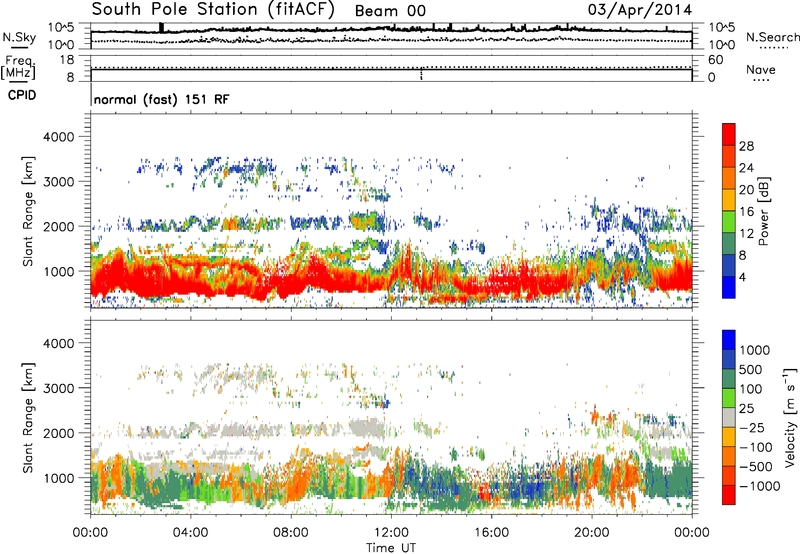Screen dimensions: 800x554
Task: Click the solid line sample under 'N.Sky'
Action: (x=19, y=47)
